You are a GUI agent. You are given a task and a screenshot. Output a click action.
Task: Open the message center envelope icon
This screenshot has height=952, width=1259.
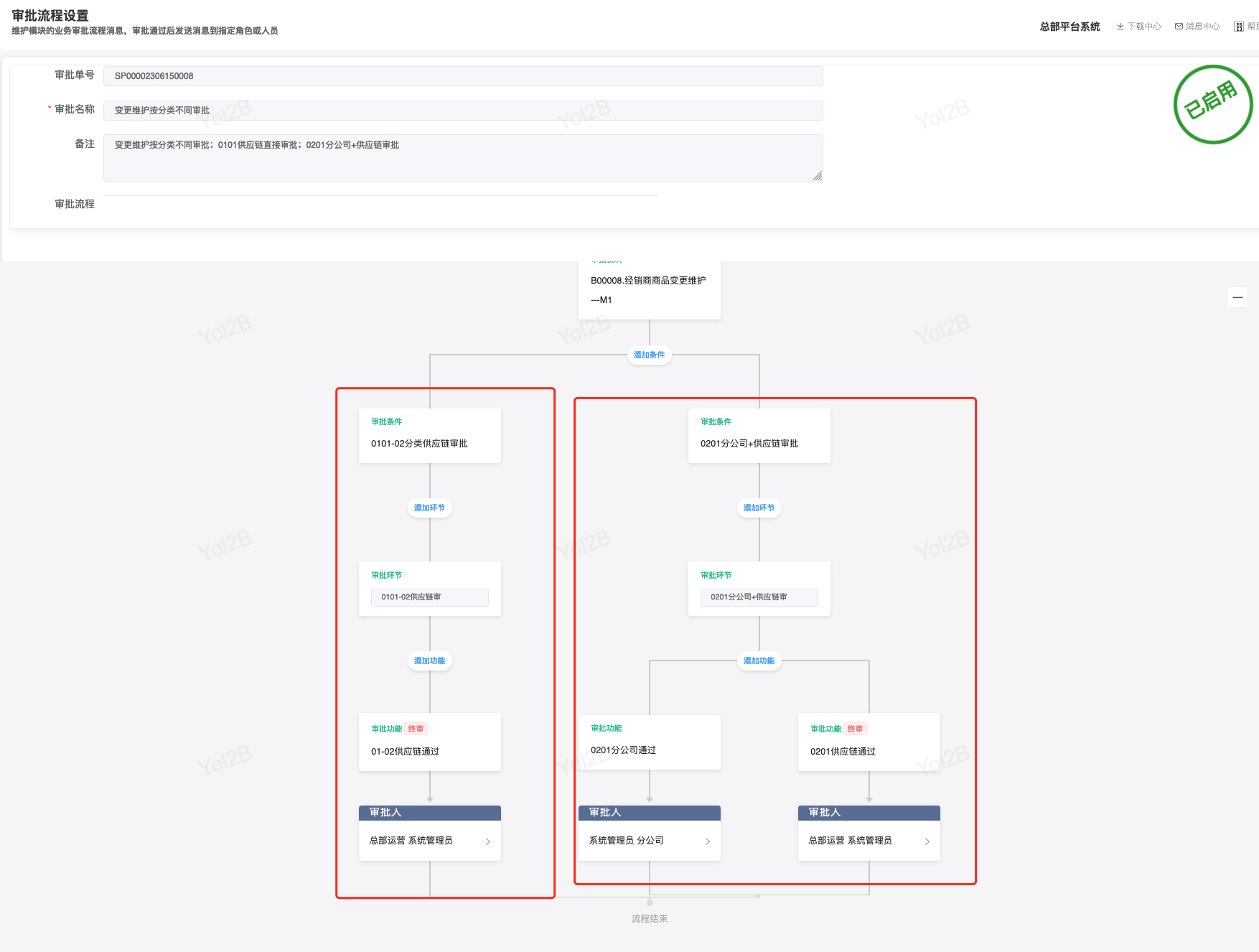click(1179, 27)
